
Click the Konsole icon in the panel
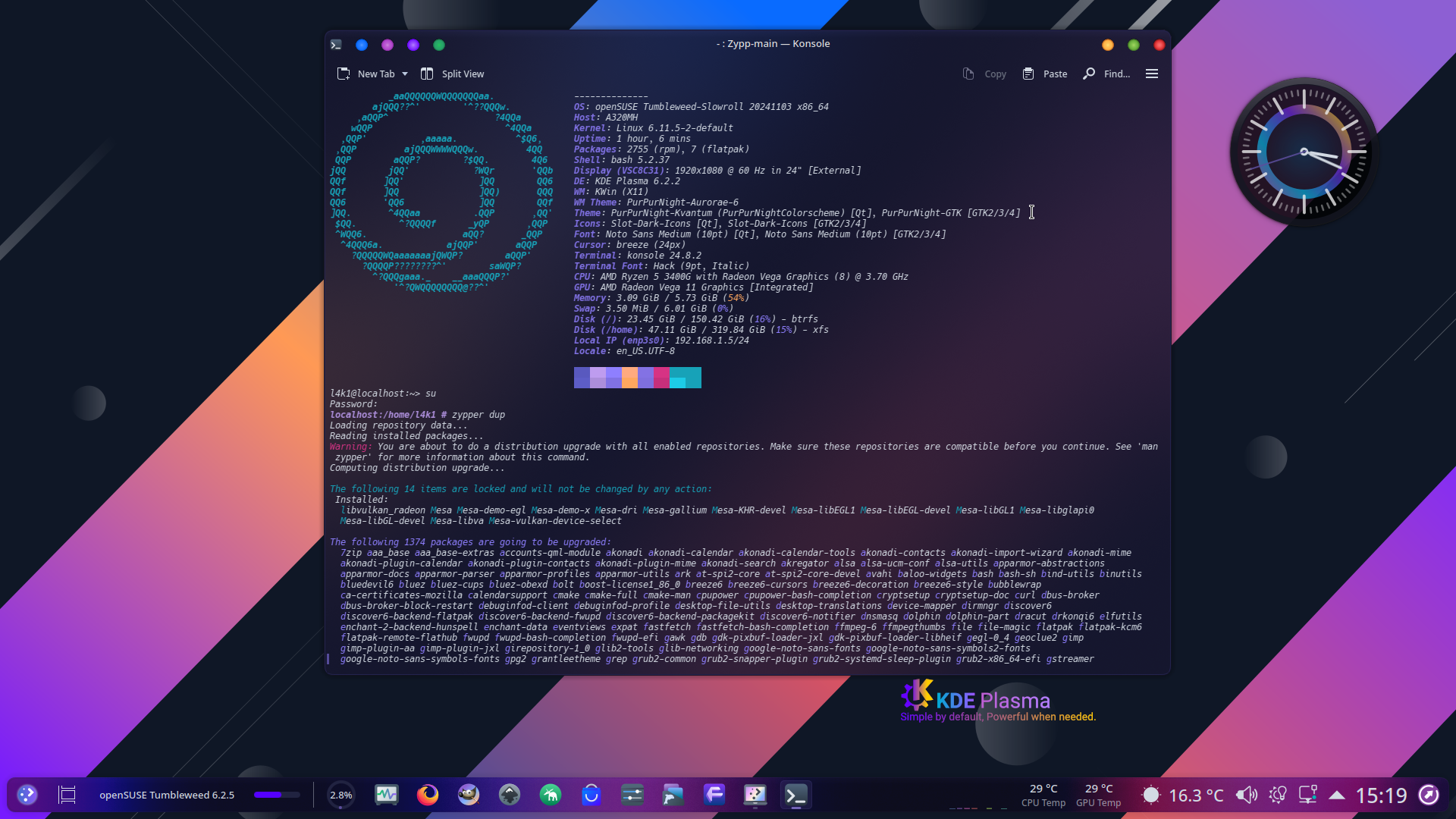(x=796, y=795)
